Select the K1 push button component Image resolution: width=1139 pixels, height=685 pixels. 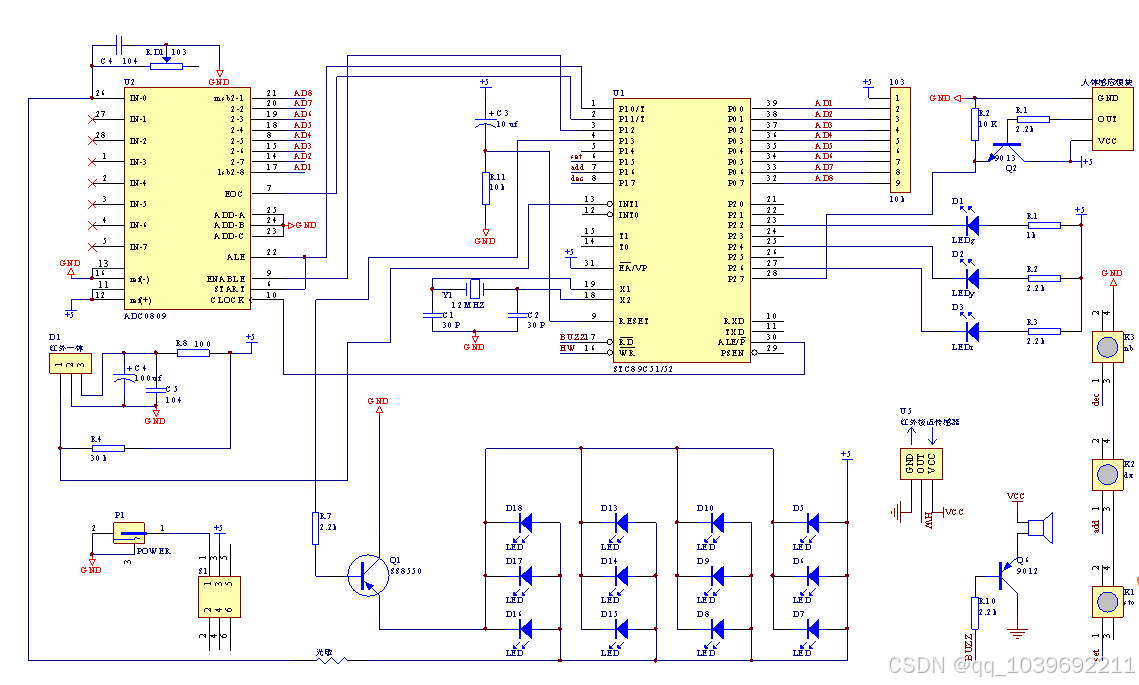(1107, 601)
